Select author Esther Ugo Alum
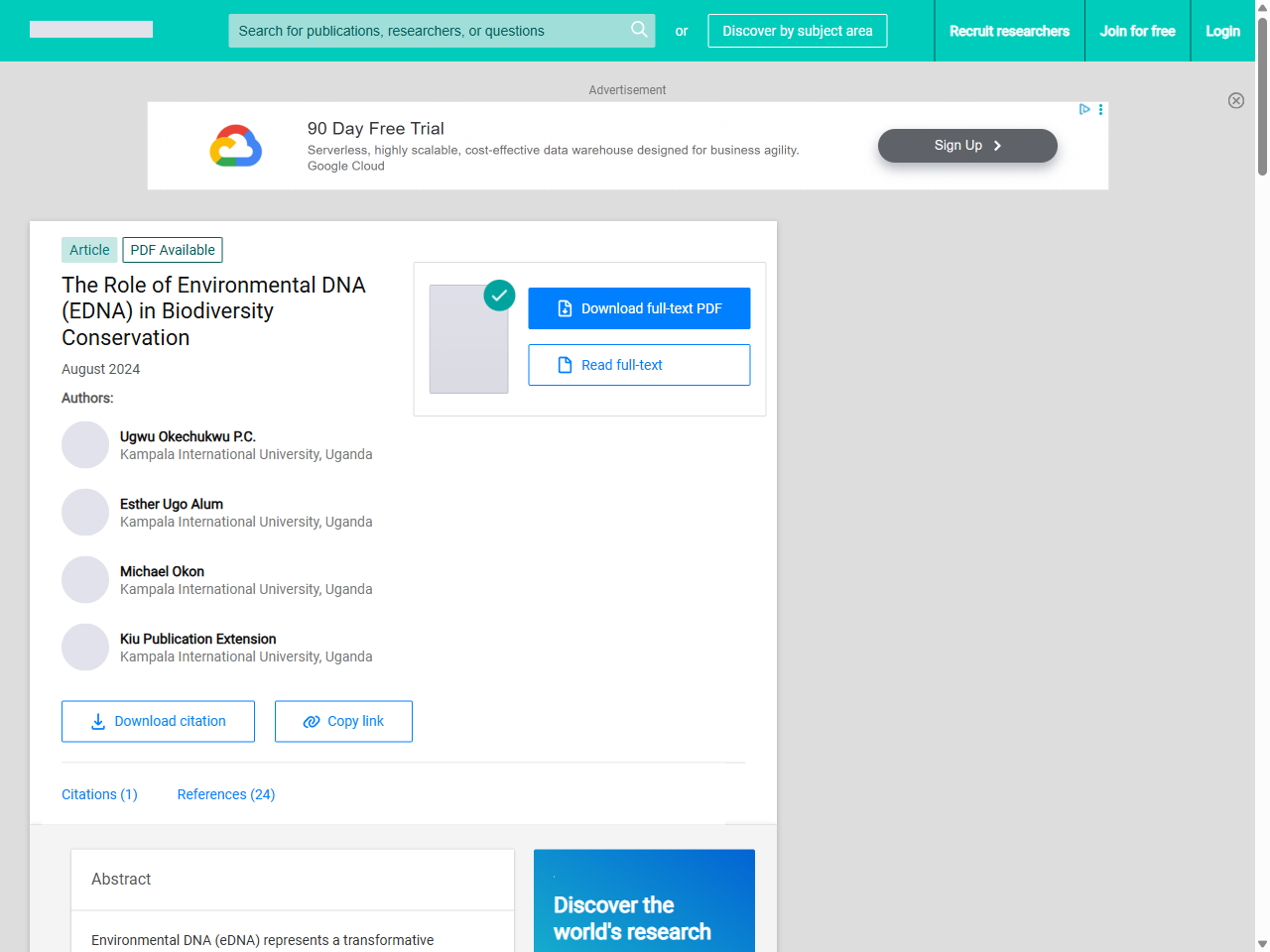 pos(171,504)
